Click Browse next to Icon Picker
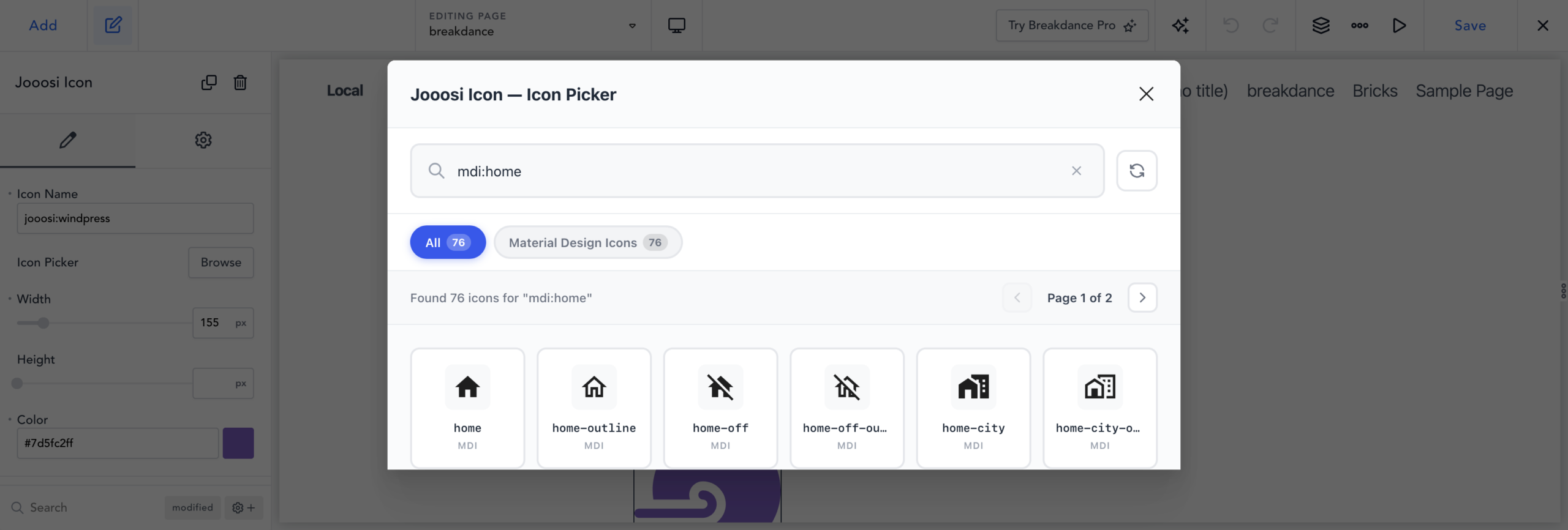 click(221, 263)
